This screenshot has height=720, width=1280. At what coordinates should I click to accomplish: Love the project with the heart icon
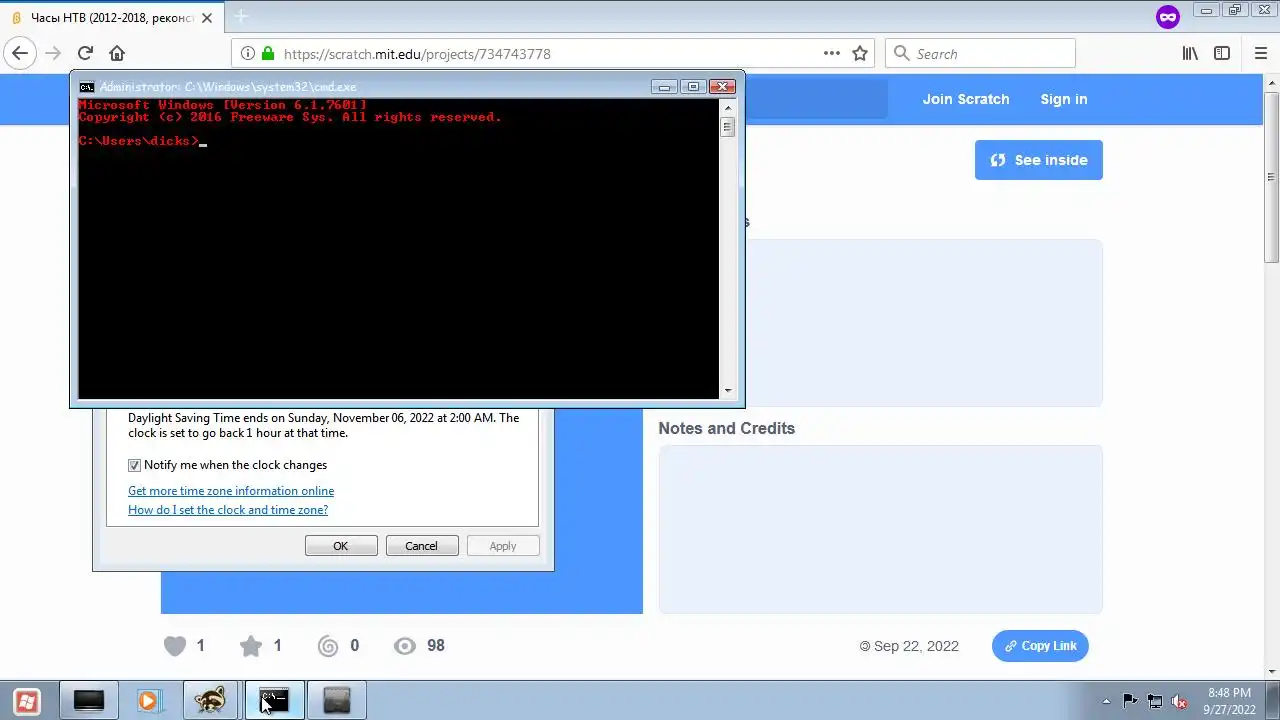(175, 646)
